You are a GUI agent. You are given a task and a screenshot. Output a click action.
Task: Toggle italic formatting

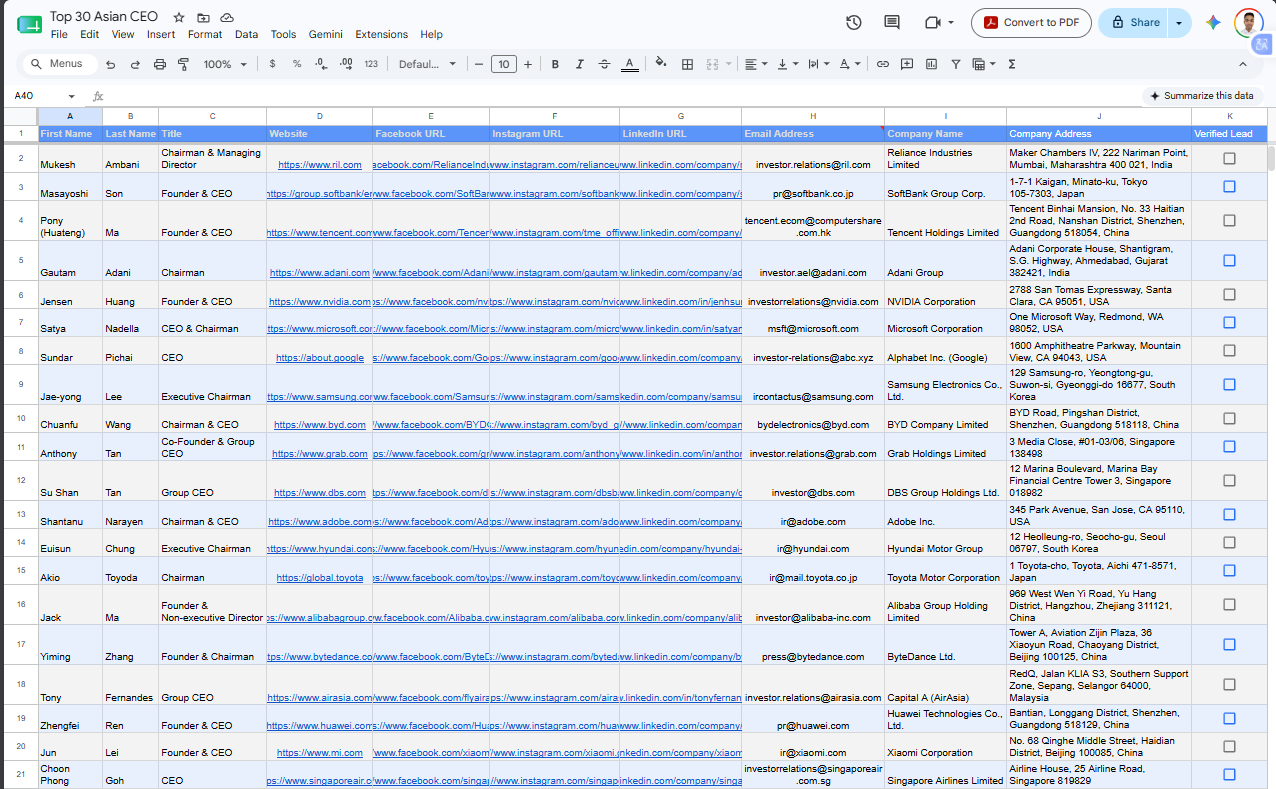[580, 64]
